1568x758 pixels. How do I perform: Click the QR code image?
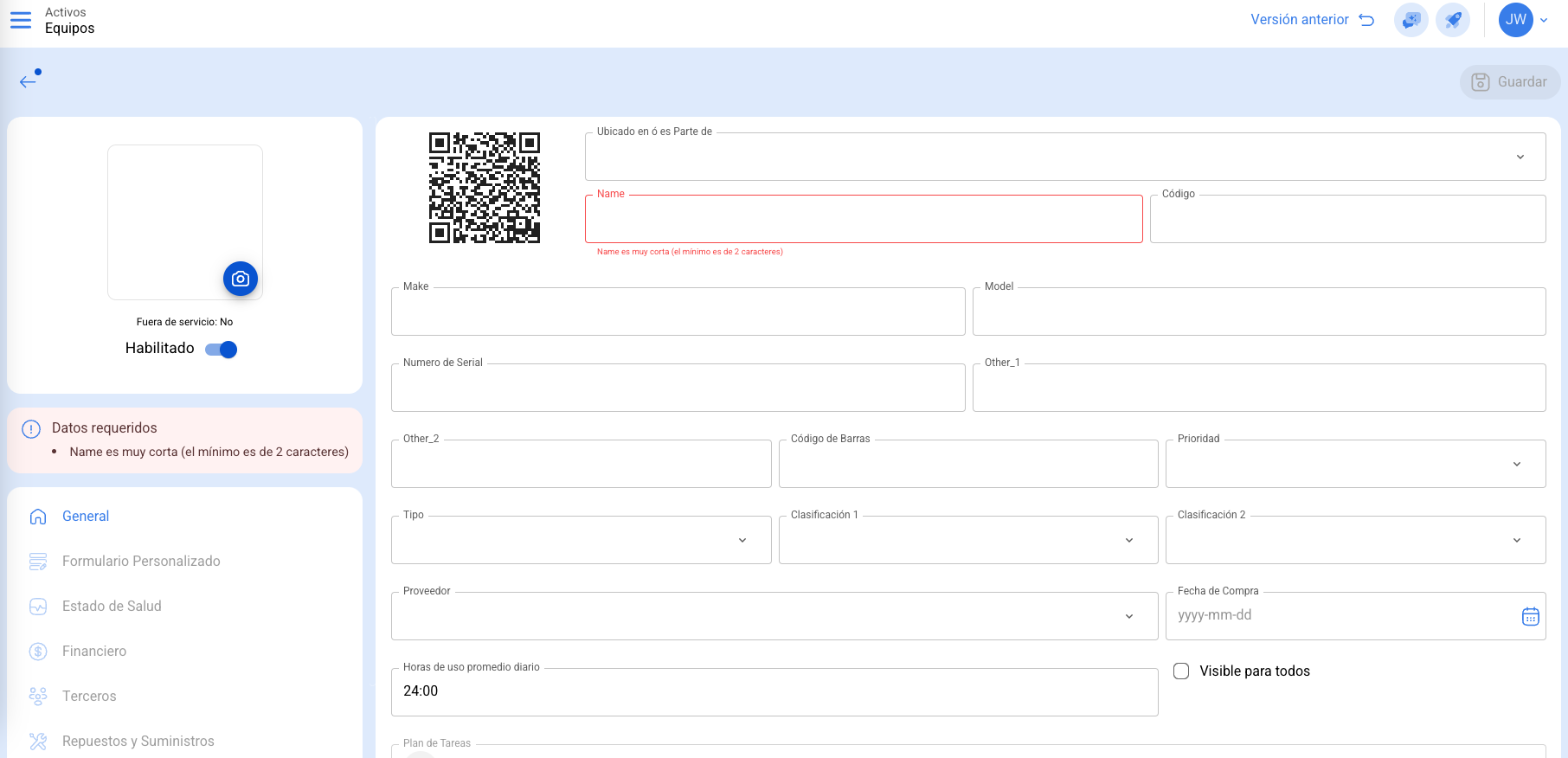485,188
